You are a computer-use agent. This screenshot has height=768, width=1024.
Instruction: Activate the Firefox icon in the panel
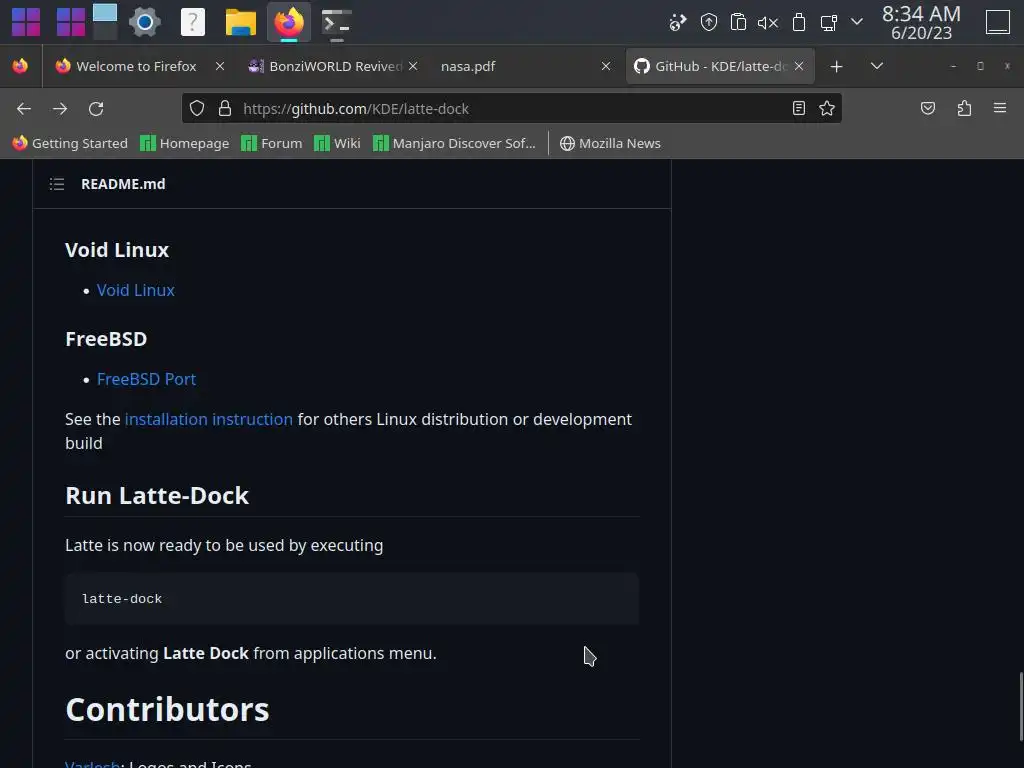coord(289,22)
